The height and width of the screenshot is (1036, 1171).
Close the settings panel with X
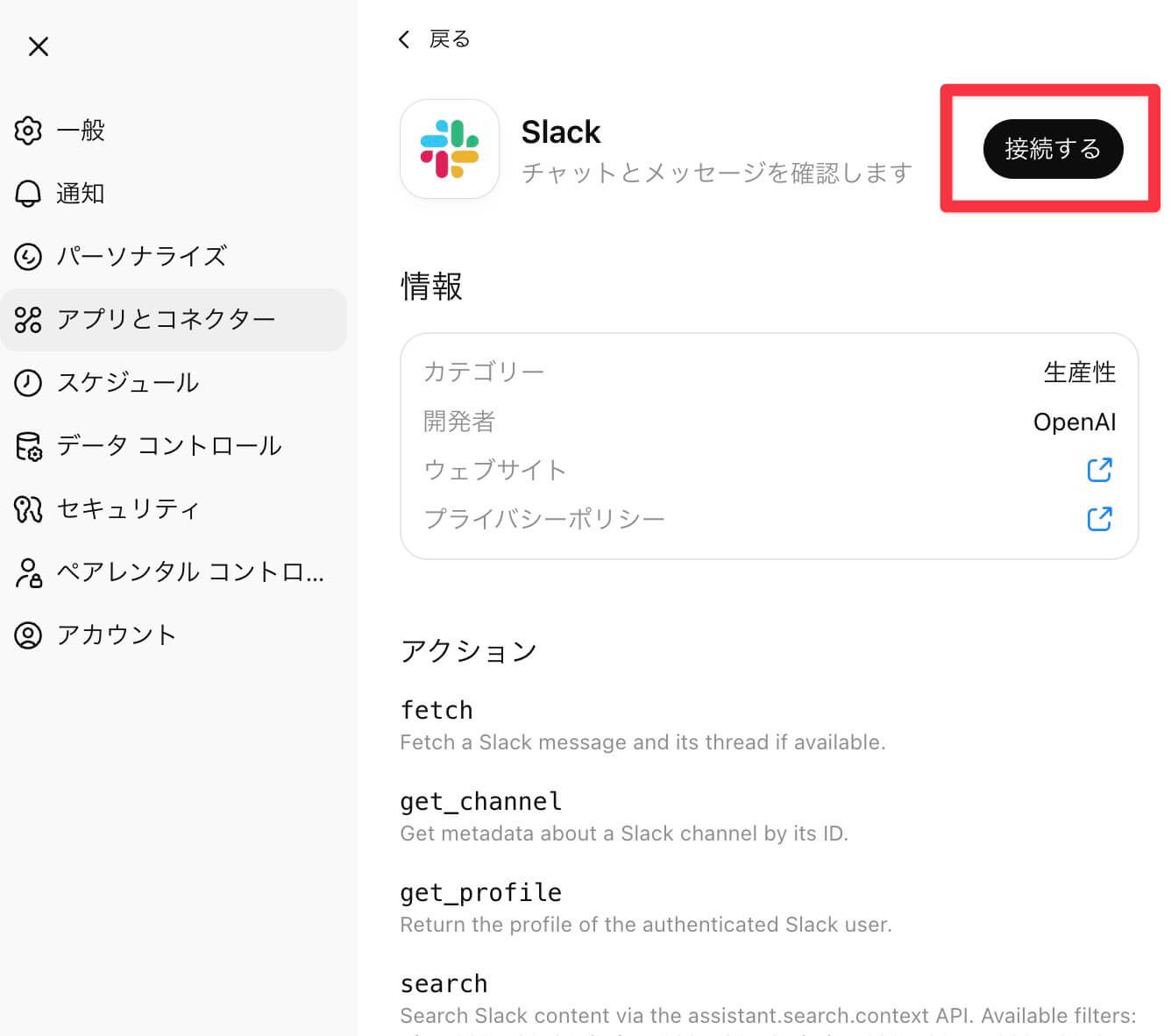[39, 46]
